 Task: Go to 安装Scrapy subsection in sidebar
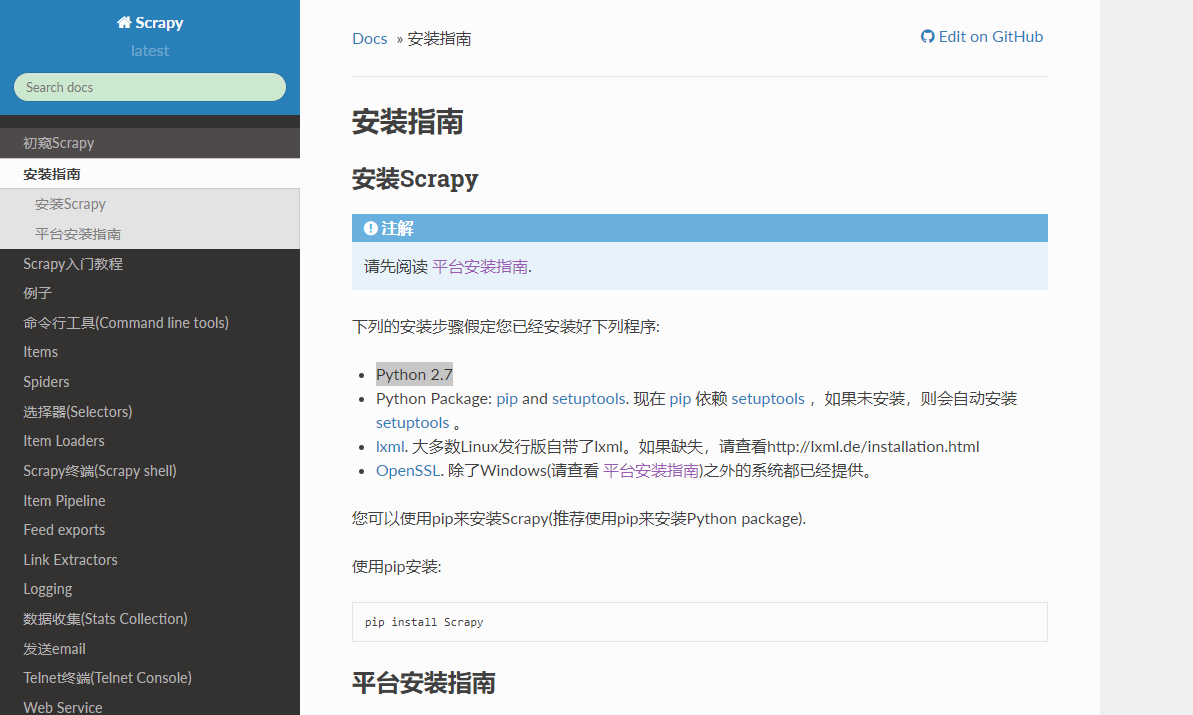point(150,204)
